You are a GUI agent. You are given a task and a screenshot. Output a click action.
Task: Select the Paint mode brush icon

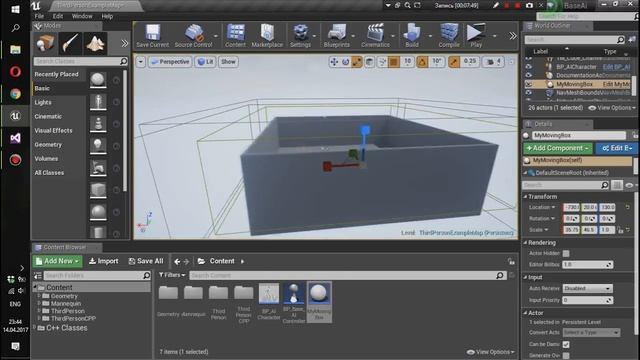pos(70,43)
